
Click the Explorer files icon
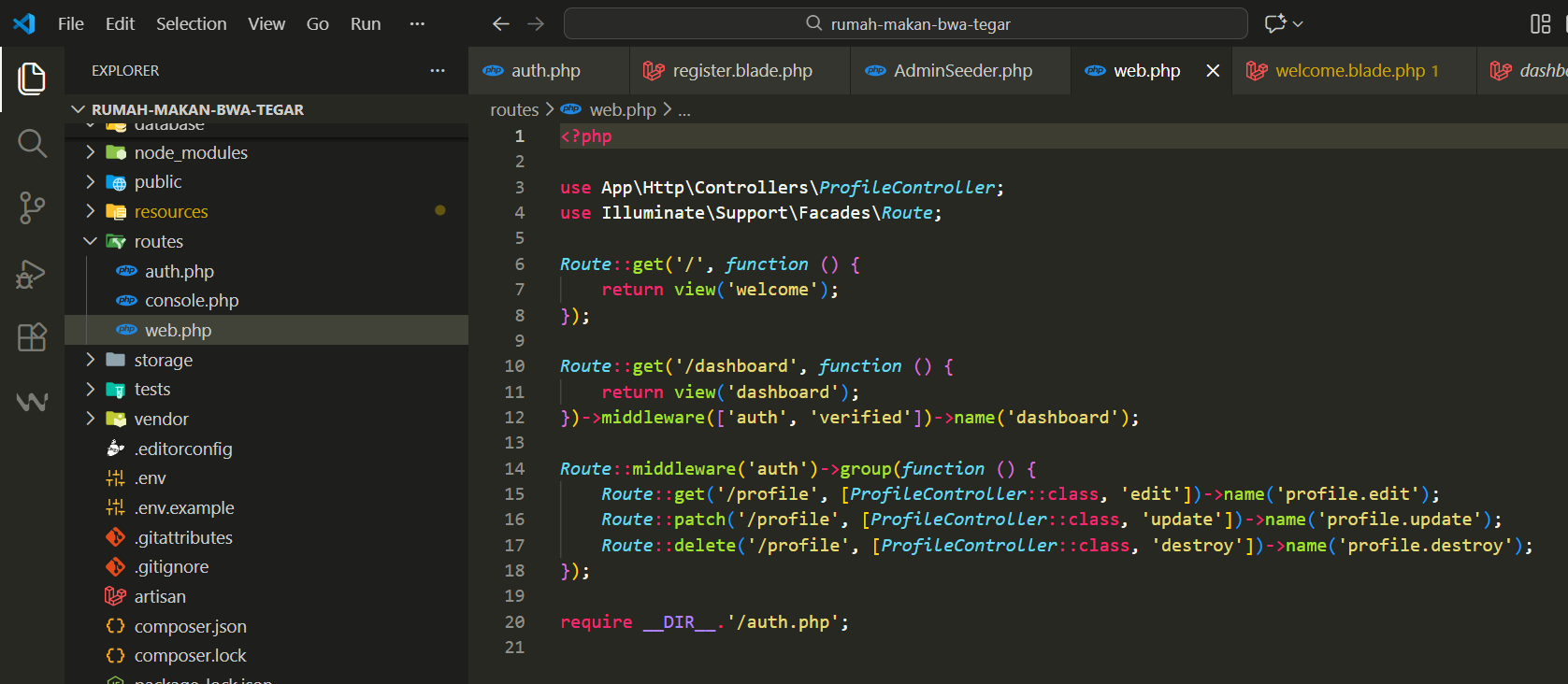[x=32, y=78]
